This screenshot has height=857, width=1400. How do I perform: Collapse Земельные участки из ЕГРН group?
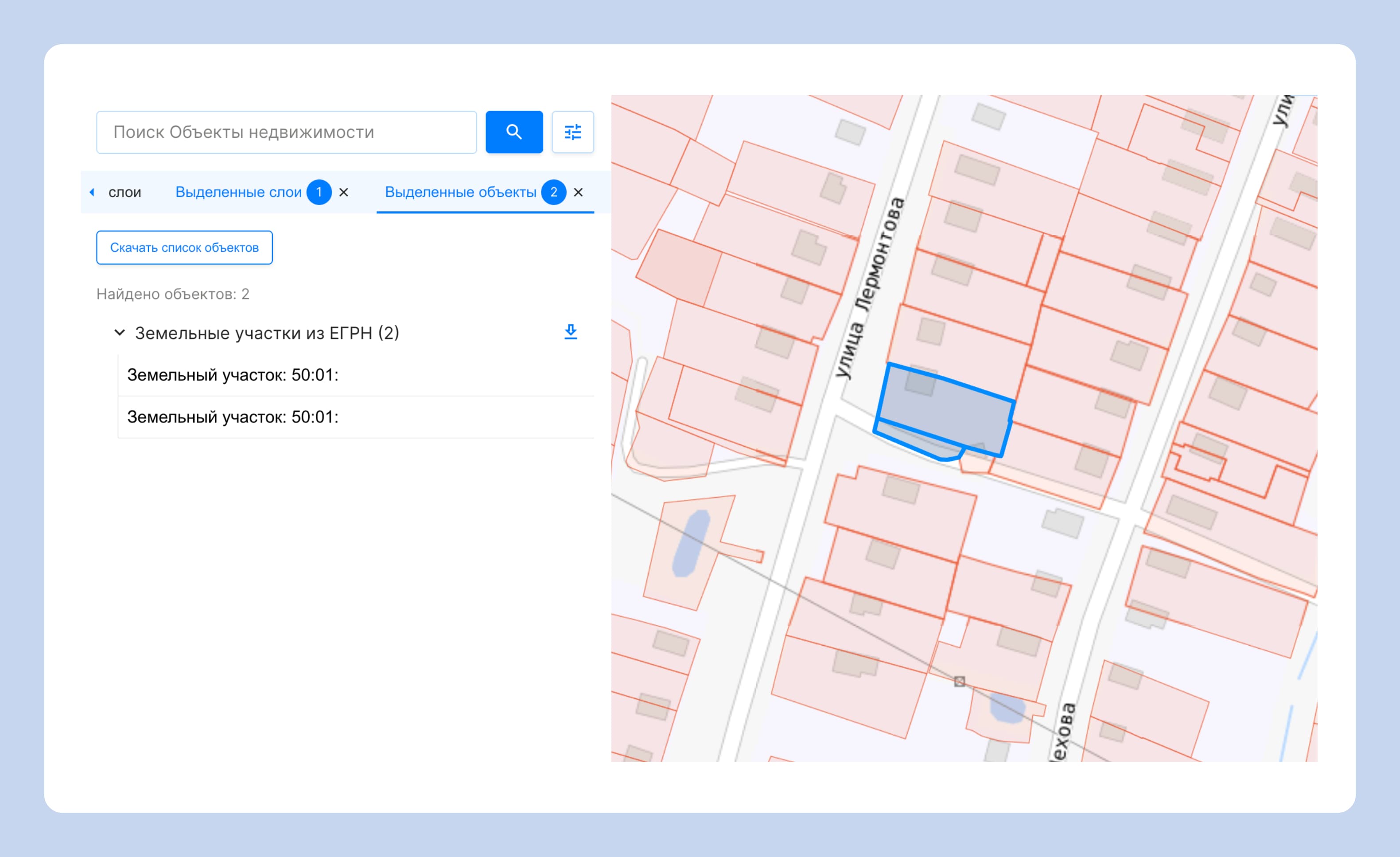point(119,332)
